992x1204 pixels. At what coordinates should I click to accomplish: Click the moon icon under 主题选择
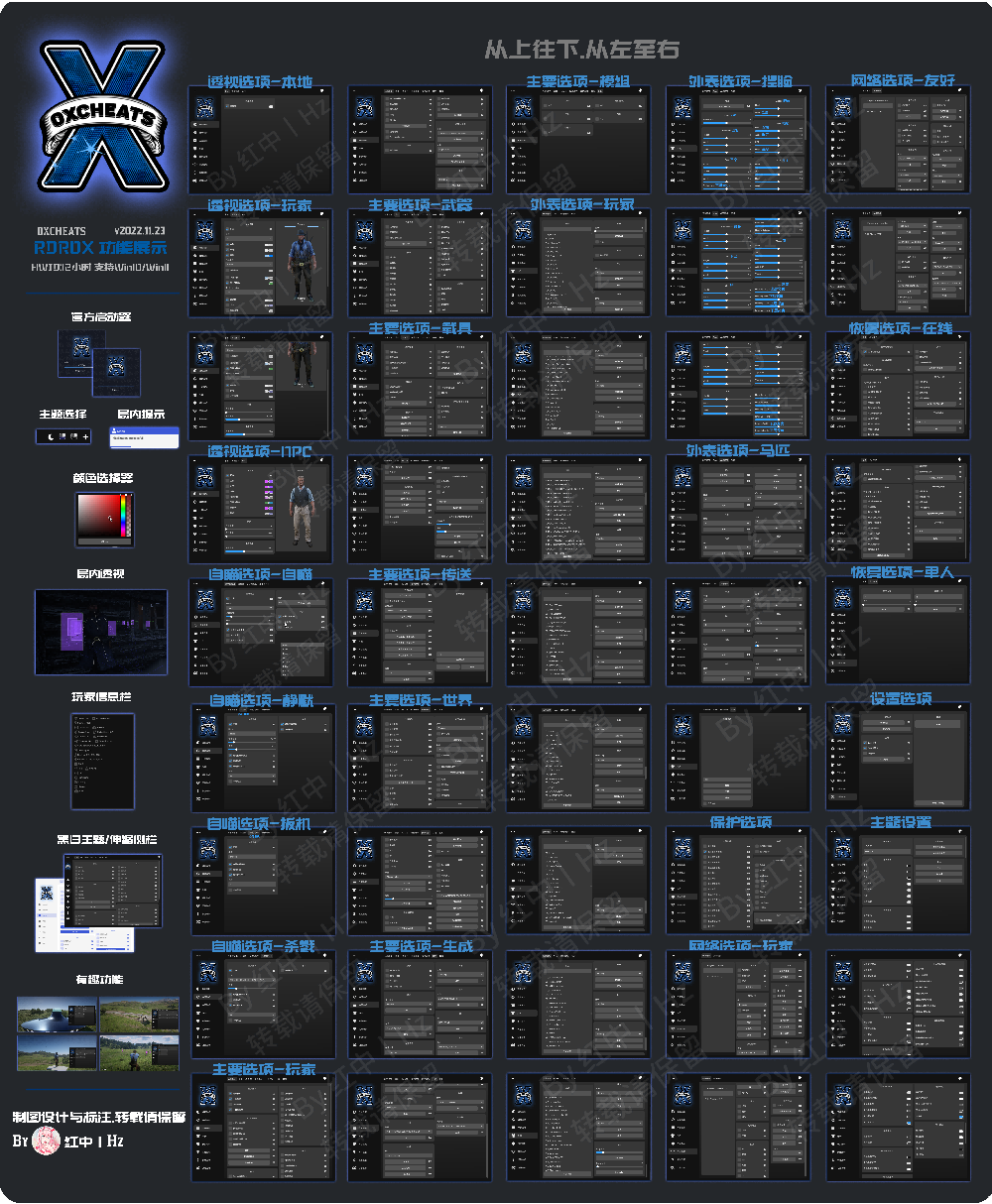click(x=49, y=436)
